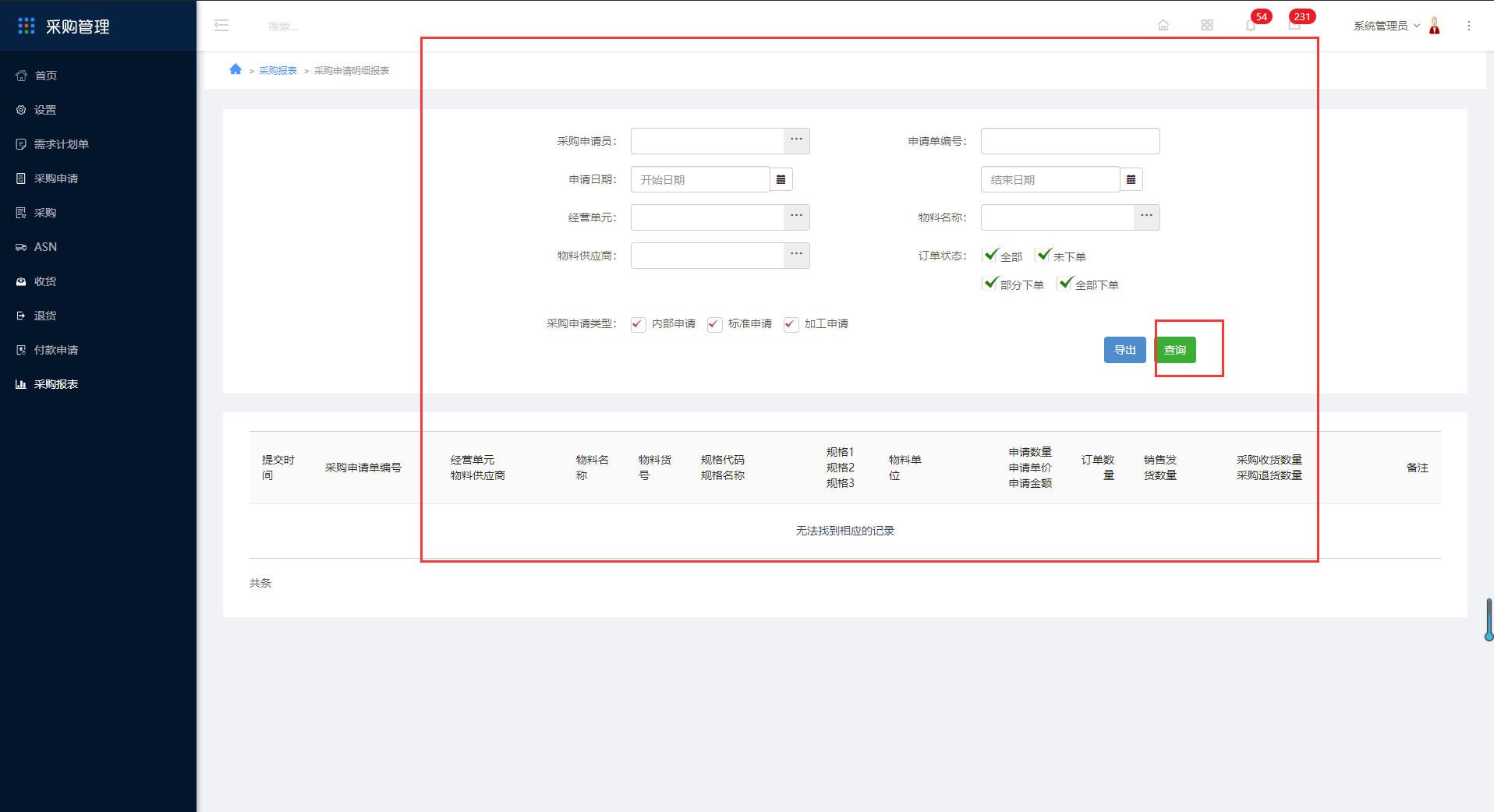The width and height of the screenshot is (1494, 812).
Task: Expand 系统管理员 user dropdown
Action: pyautogui.click(x=1386, y=26)
